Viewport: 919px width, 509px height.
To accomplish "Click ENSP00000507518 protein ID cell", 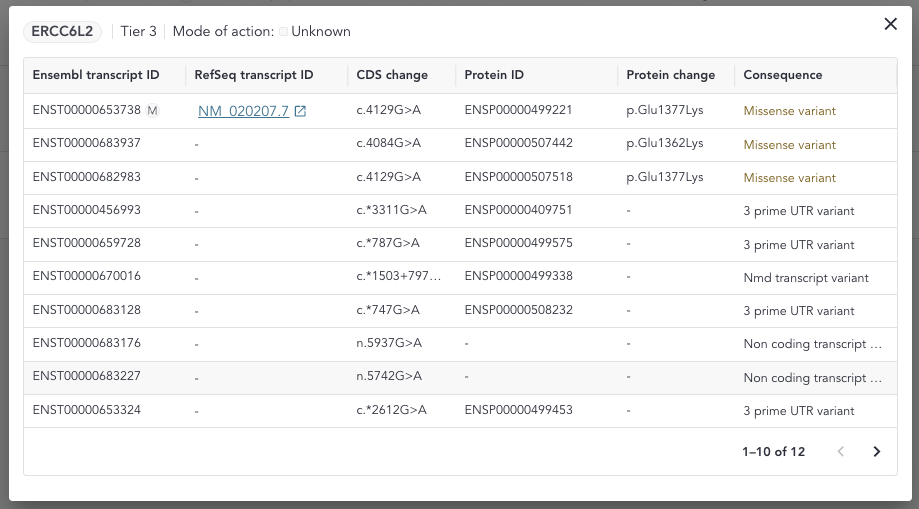I will 518,177.
